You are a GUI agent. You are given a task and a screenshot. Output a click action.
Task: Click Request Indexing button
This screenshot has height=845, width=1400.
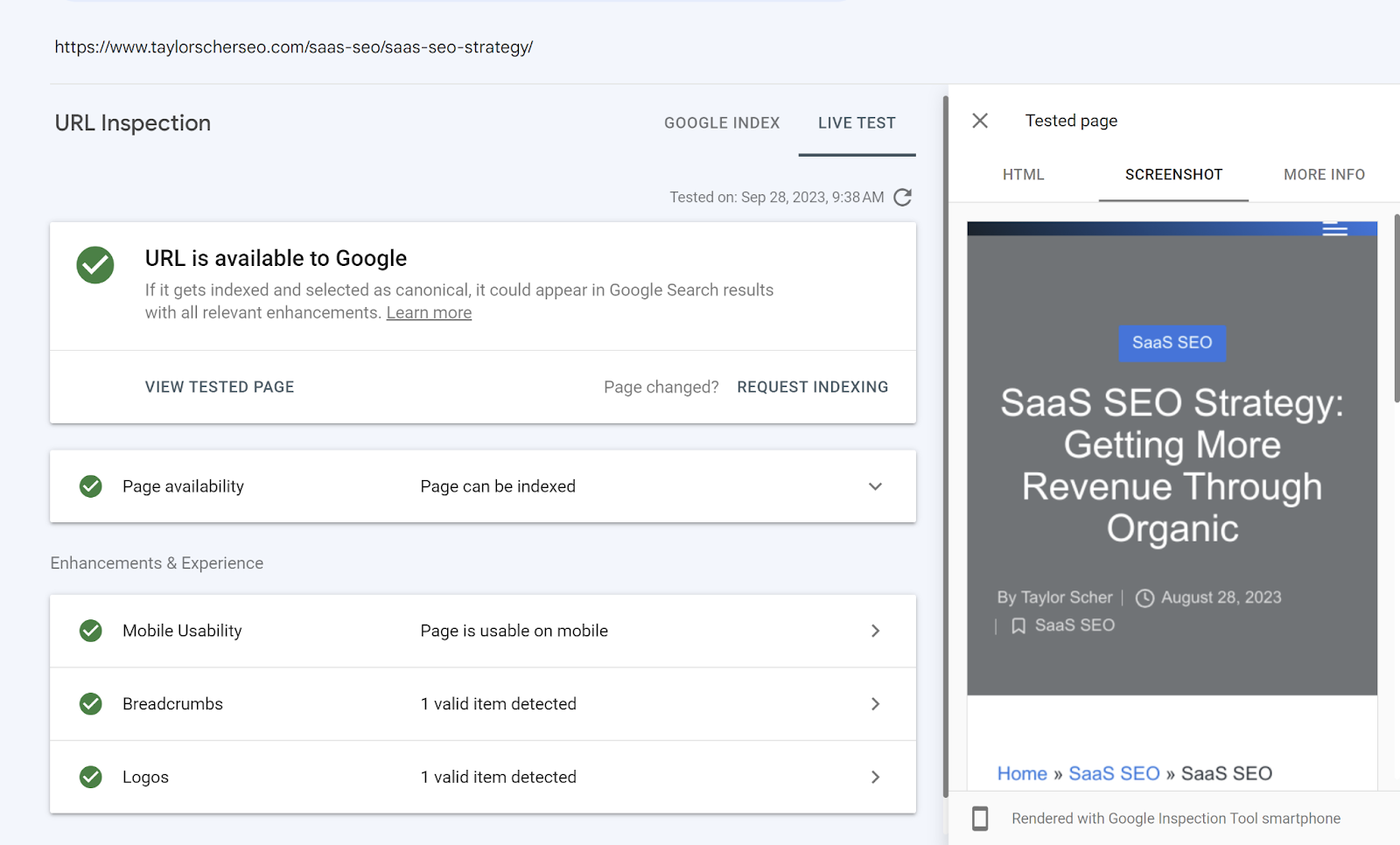click(x=812, y=388)
